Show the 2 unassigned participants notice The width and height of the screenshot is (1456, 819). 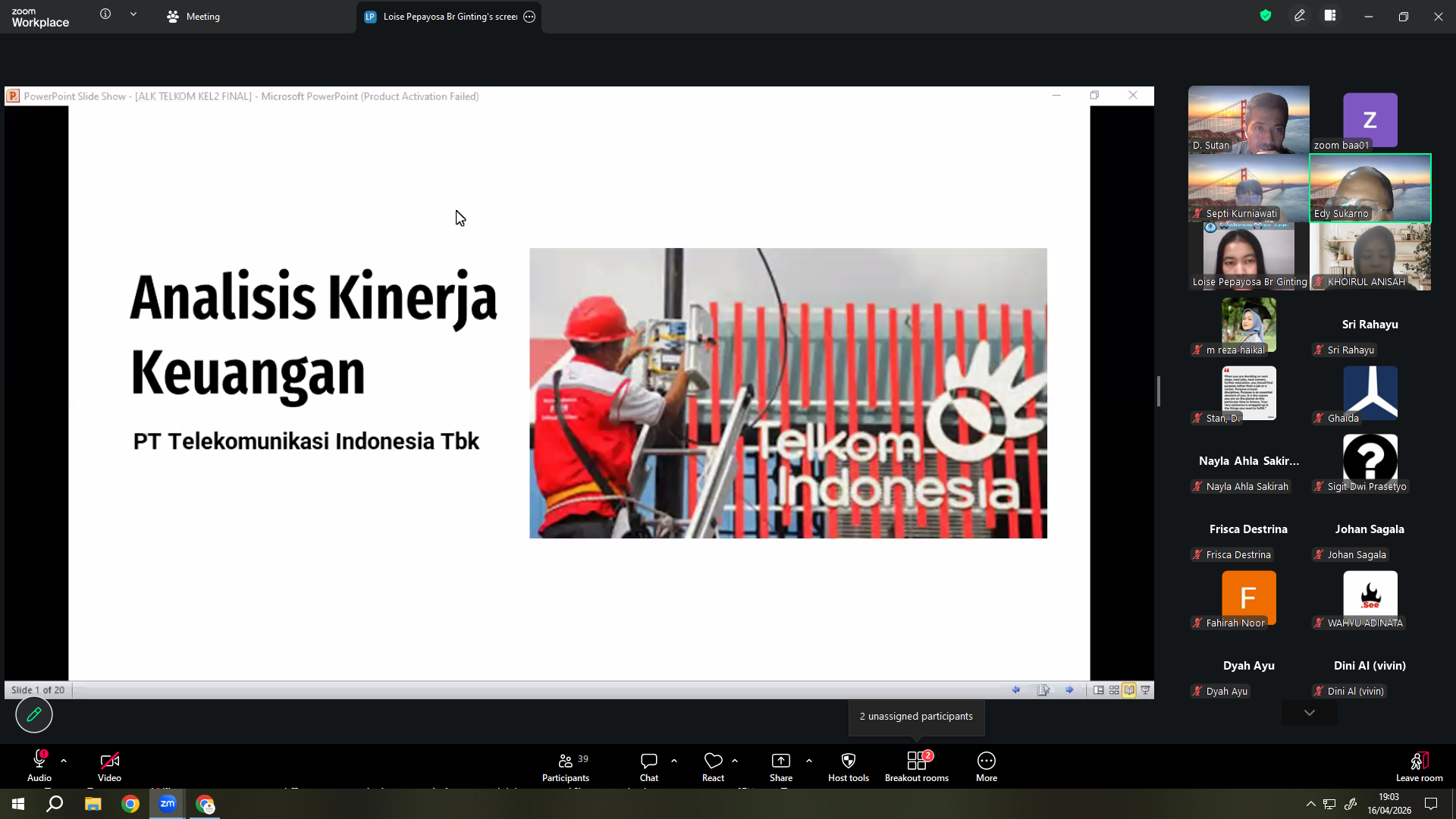916,717
